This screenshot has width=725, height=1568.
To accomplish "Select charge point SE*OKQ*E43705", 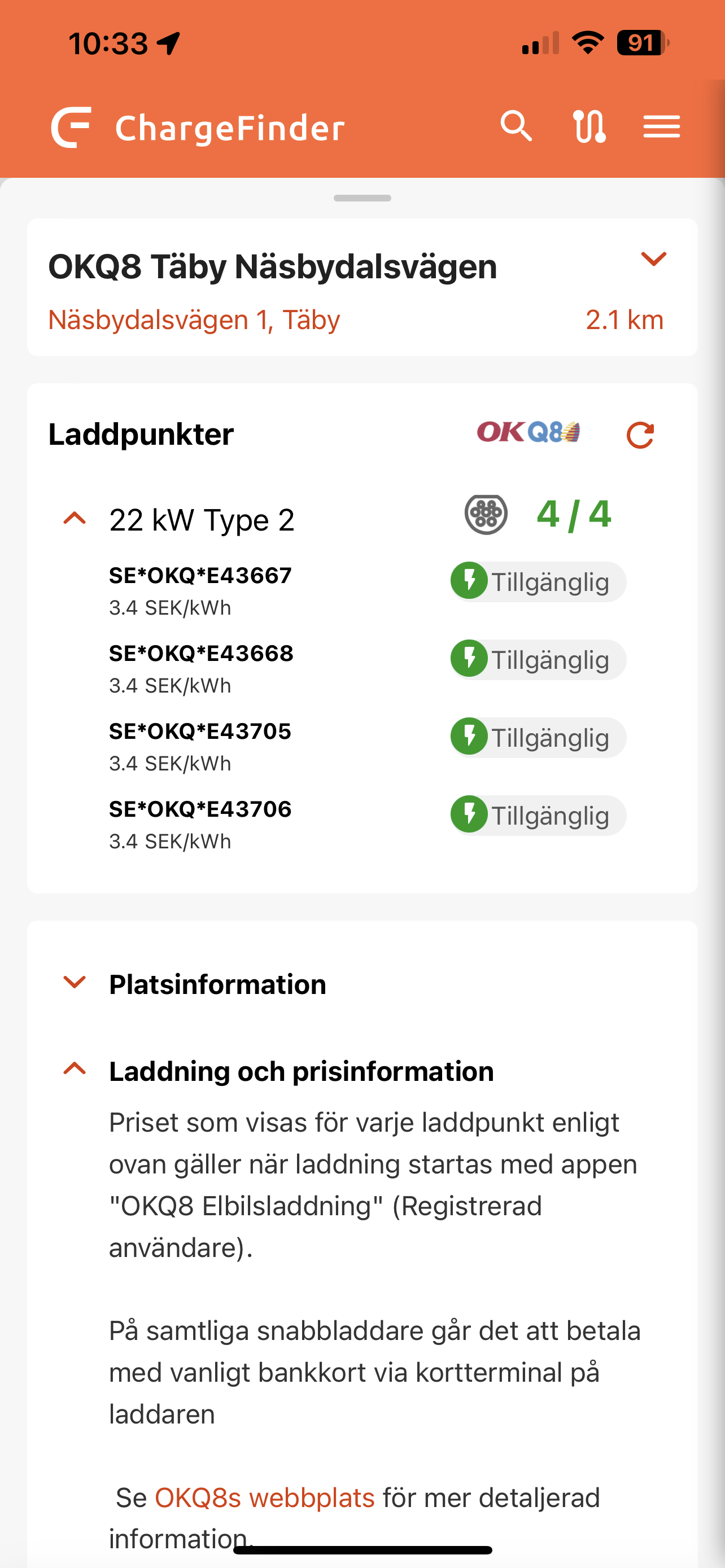I will coord(200,731).
